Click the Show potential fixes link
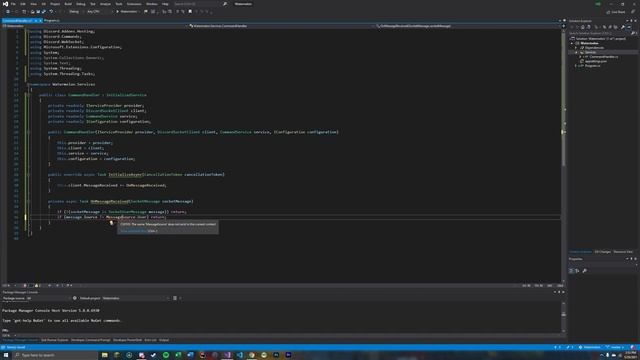The width and height of the screenshot is (640, 360). pos(133,231)
